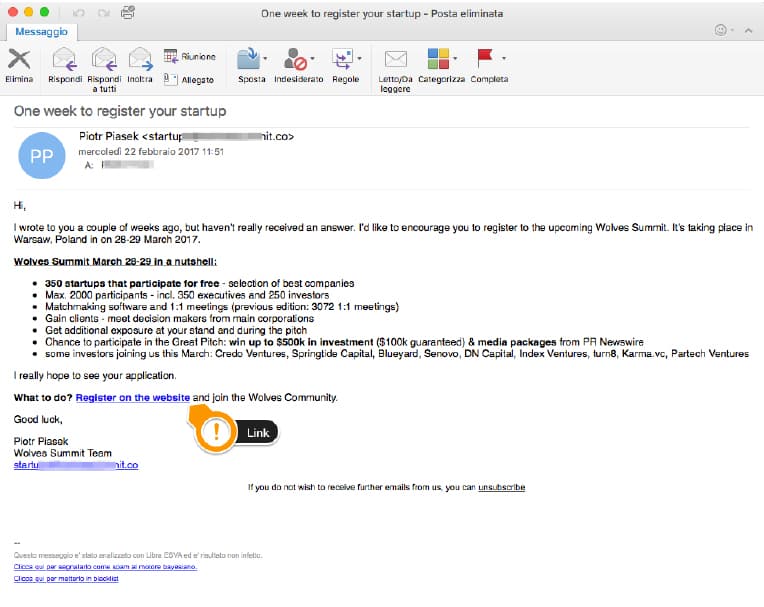Viewport: 764px width, 607px height.
Task: Click 'I really hope to see your application' line
Action: tap(95, 376)
